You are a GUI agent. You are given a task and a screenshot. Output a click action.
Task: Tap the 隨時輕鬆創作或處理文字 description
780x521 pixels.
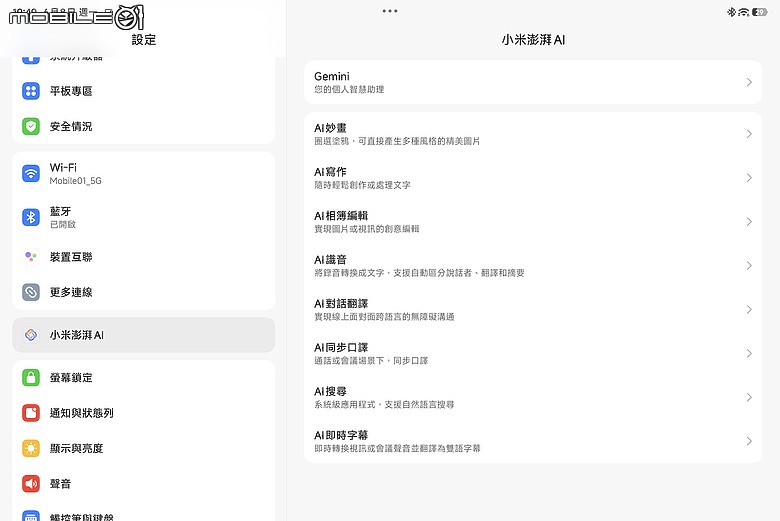(362, 185)
